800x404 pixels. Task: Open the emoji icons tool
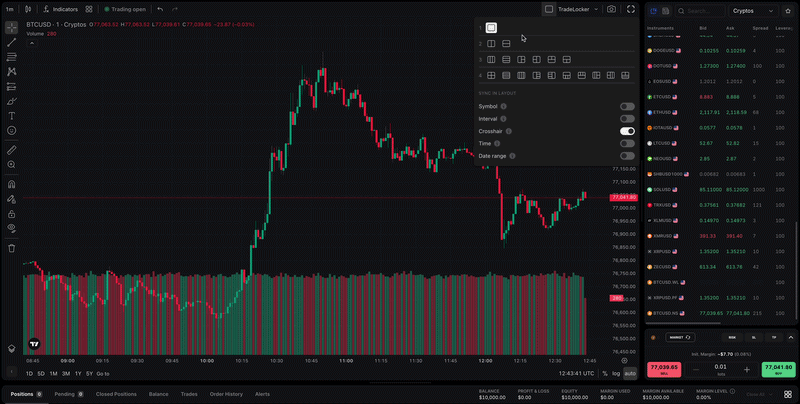11,131
